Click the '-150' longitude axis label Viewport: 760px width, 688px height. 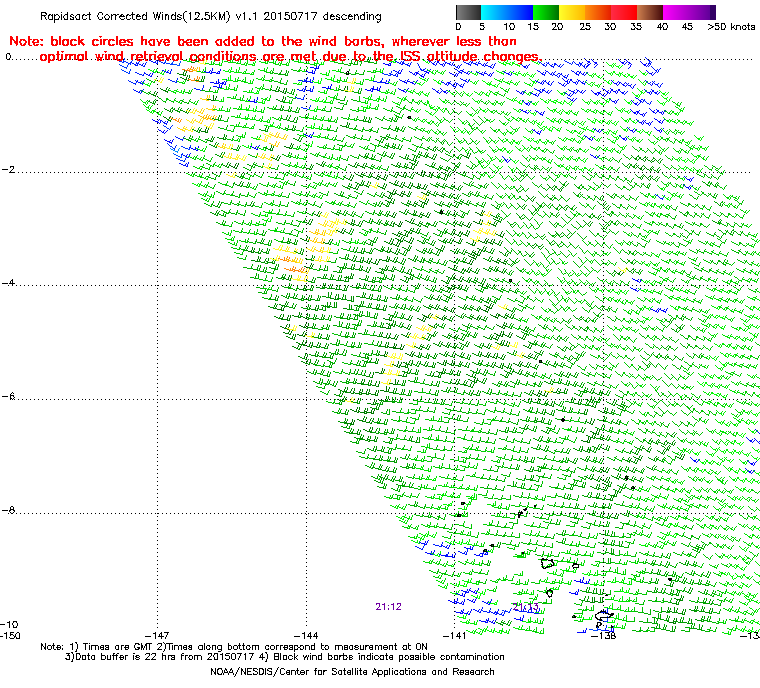click(x=10, y=636)
